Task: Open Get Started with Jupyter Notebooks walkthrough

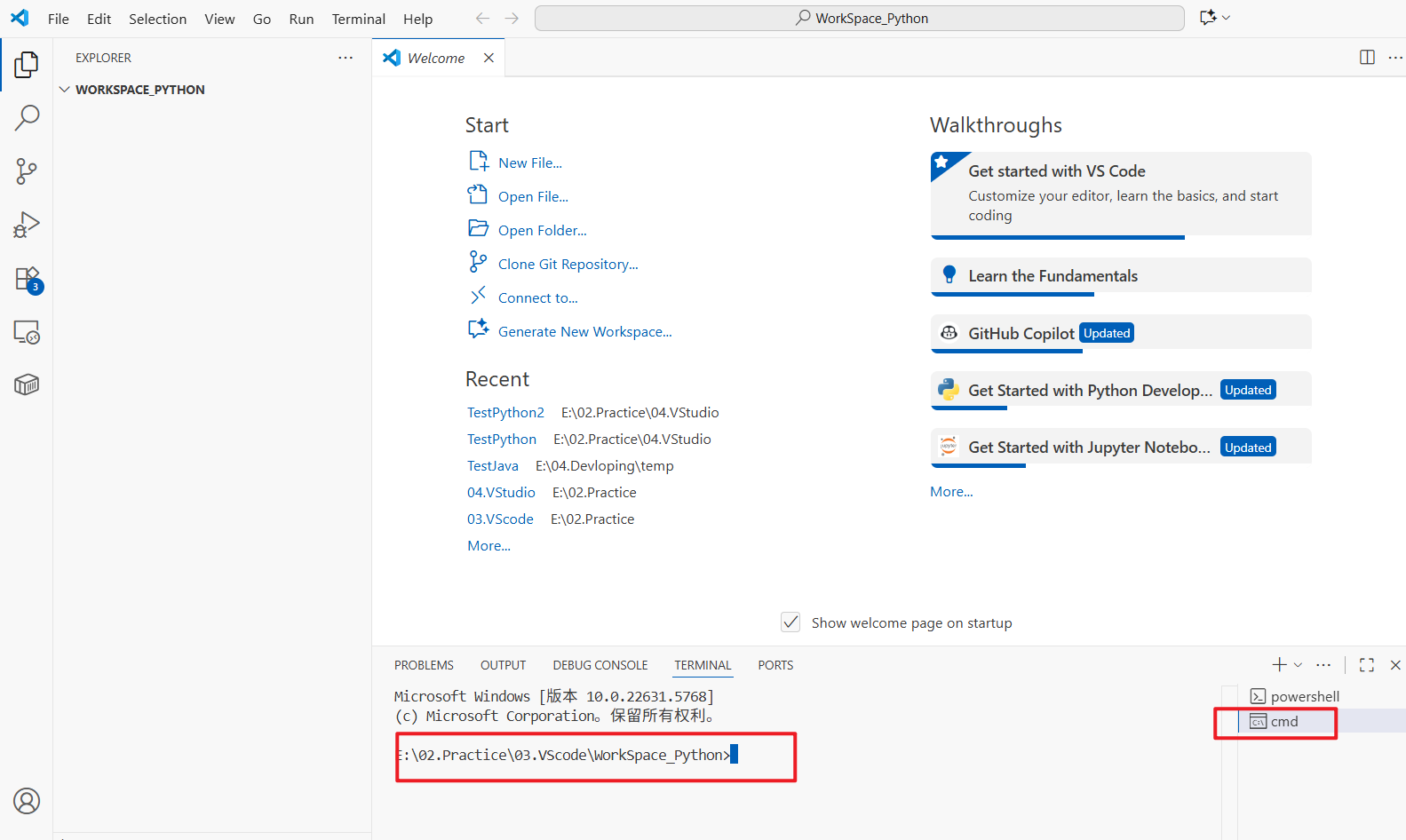Action: (1121, 447)
